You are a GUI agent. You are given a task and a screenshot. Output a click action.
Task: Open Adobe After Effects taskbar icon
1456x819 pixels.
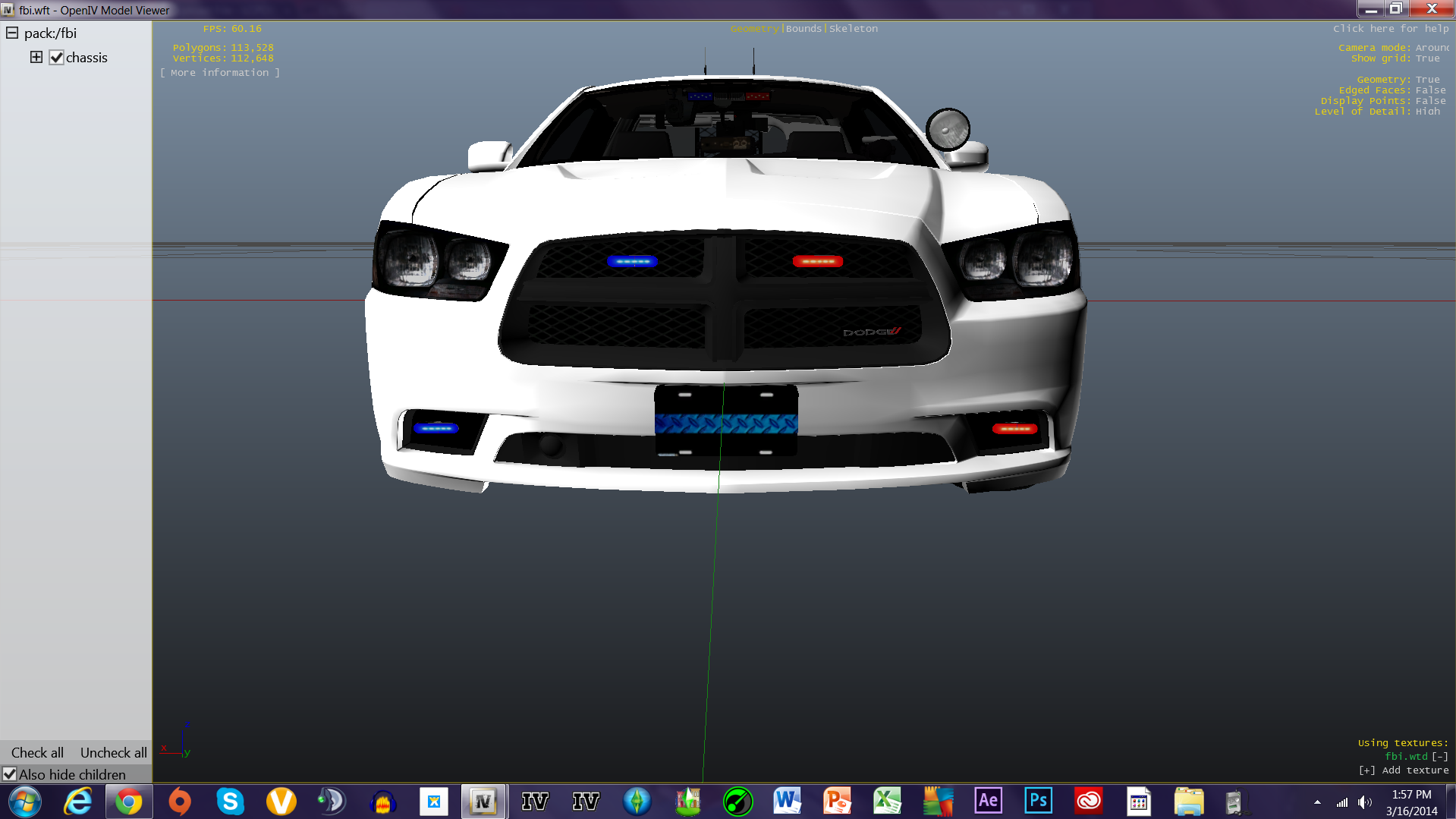click(x=988, y=801)
